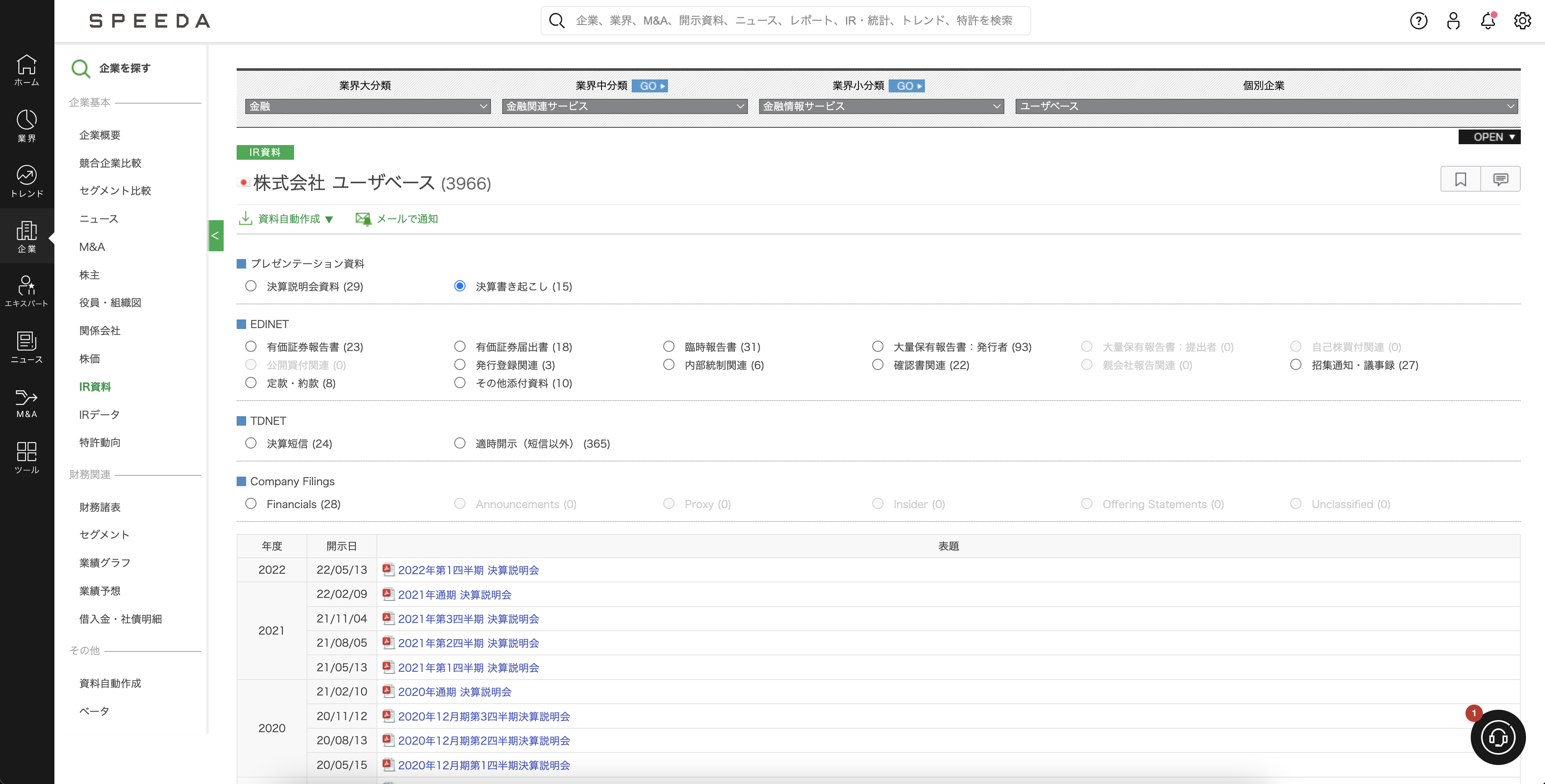Screen dimensions: 1545x784
Task: Click the comment icon beside the bookmark
Action: [1500, 179]
